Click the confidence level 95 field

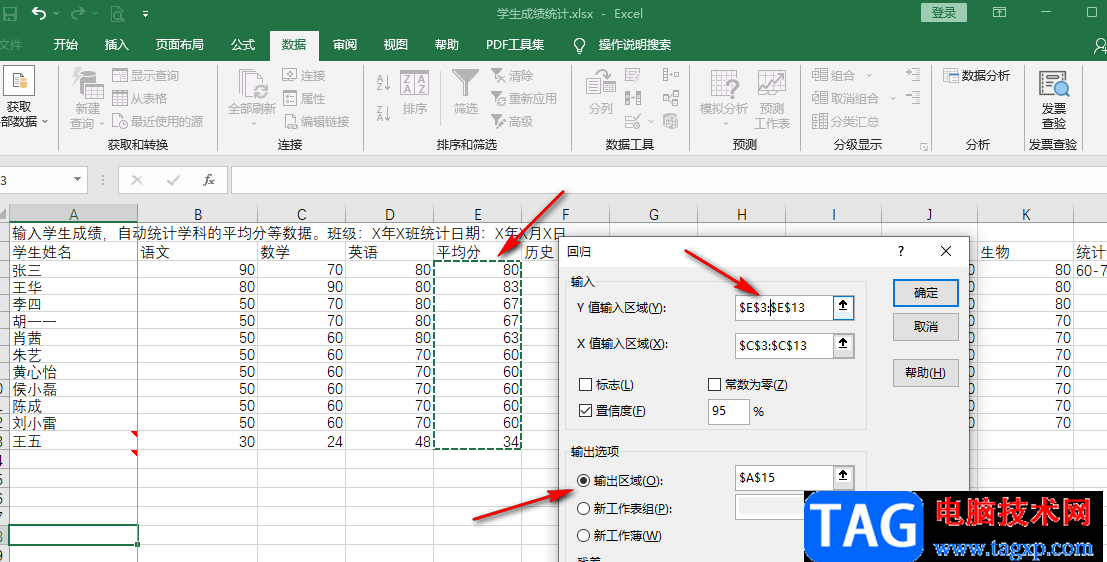pyautogui.click(x=728, y=412)
